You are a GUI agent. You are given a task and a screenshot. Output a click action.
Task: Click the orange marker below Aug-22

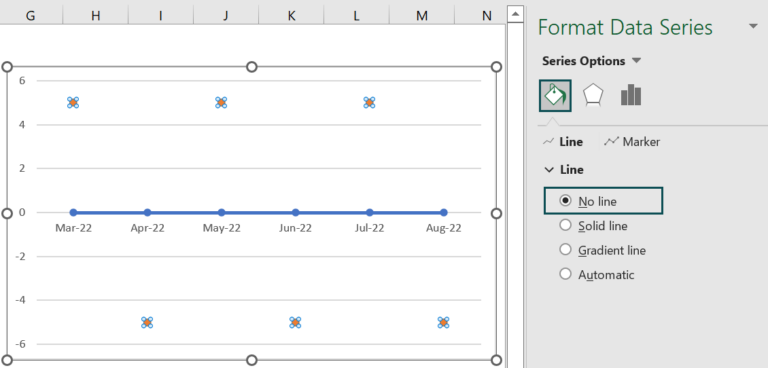coord(443,322)
